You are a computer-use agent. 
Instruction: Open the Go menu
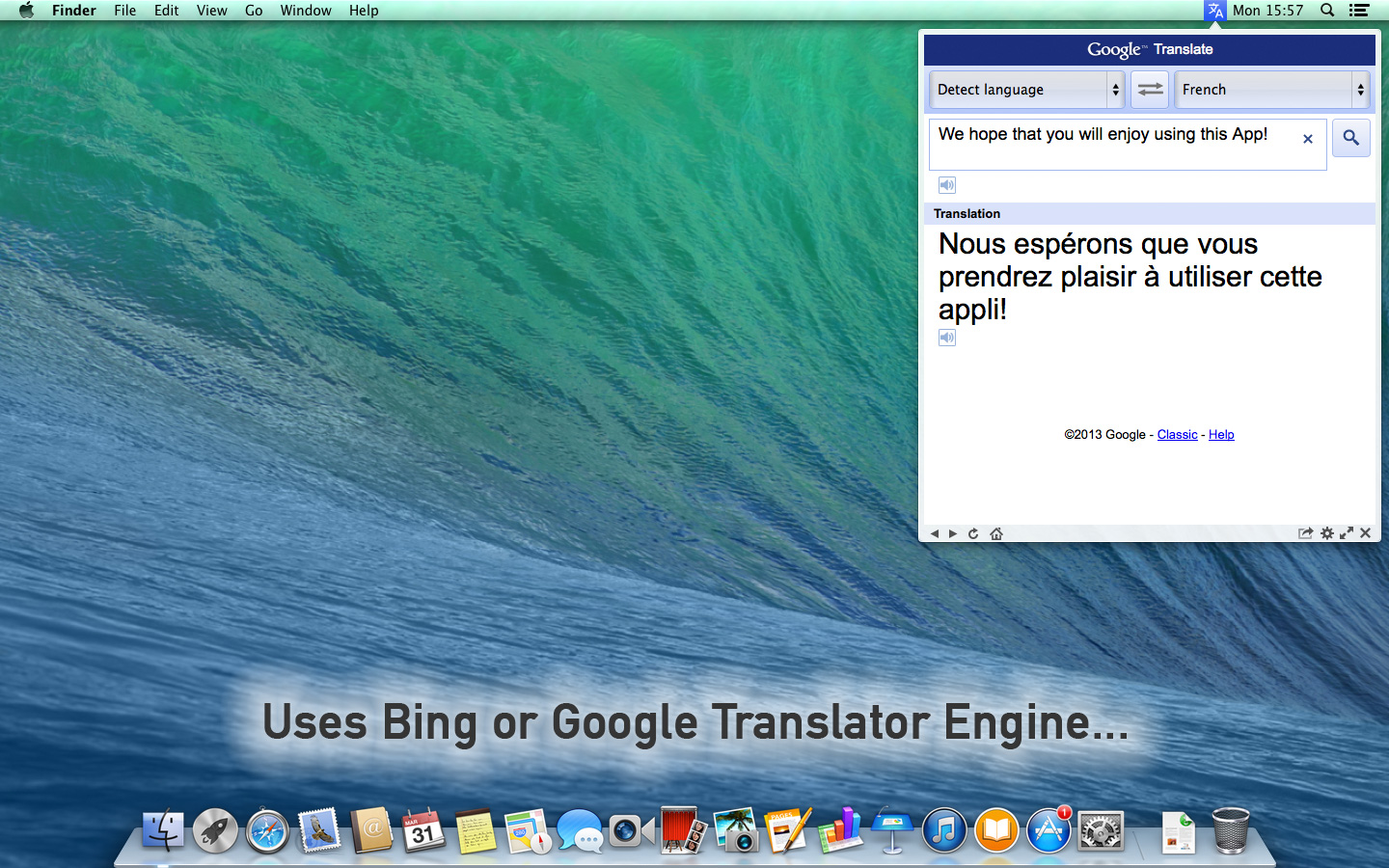254,11
